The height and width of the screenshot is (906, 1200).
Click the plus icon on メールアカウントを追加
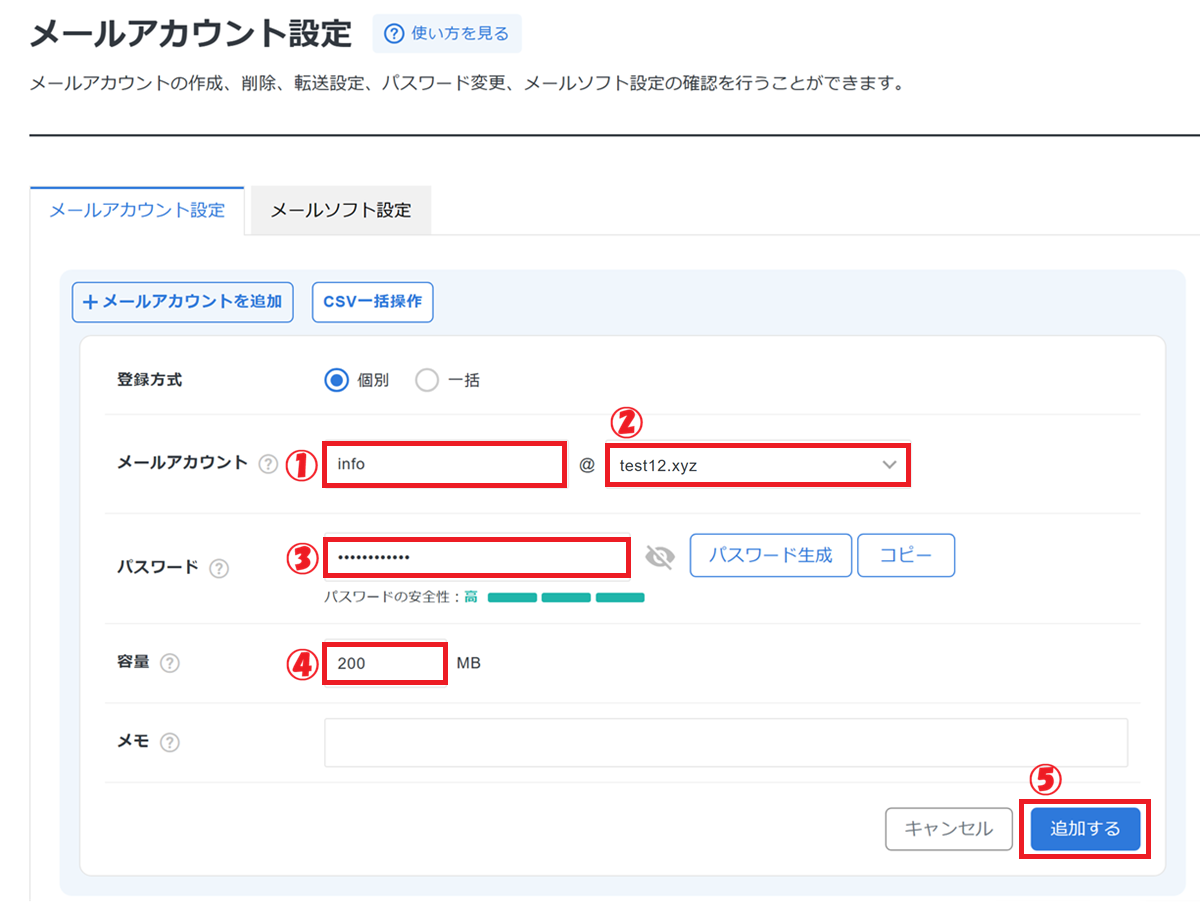tap(90, 302)
